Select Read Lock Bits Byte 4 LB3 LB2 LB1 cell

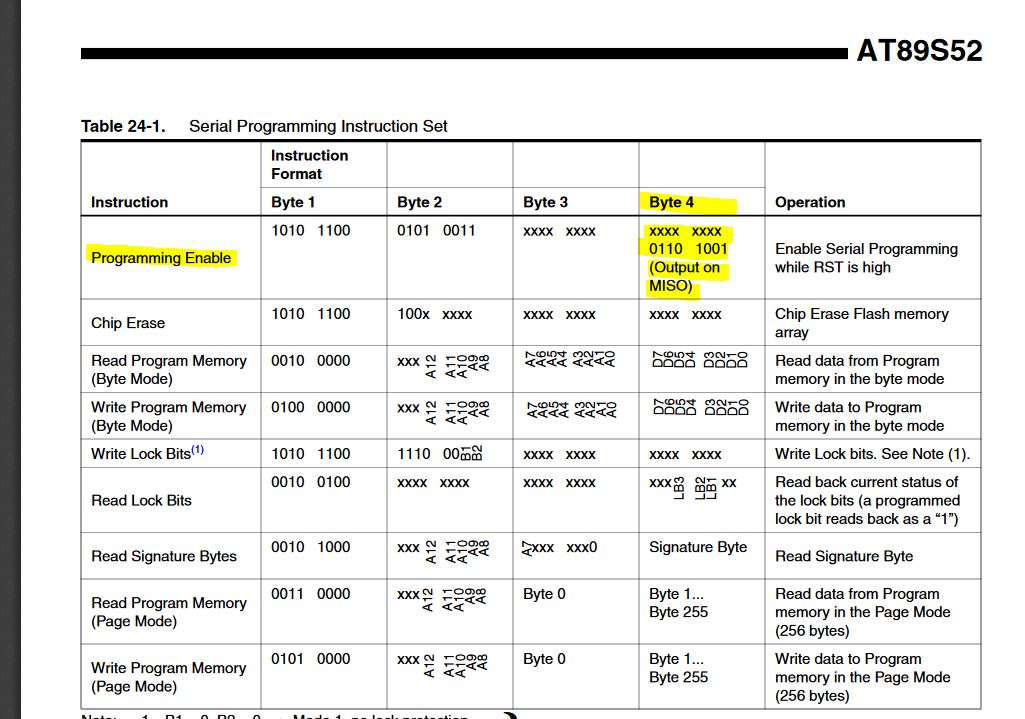coord(693,487)
